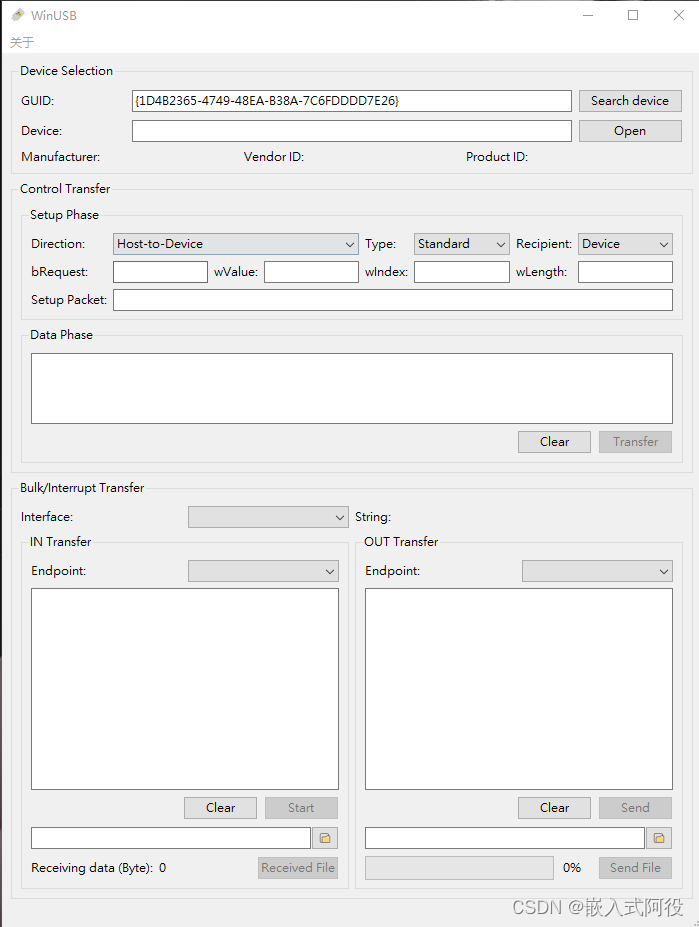Open folder browse icon for send file path
699x927 pixels.
tap(659, 838)
